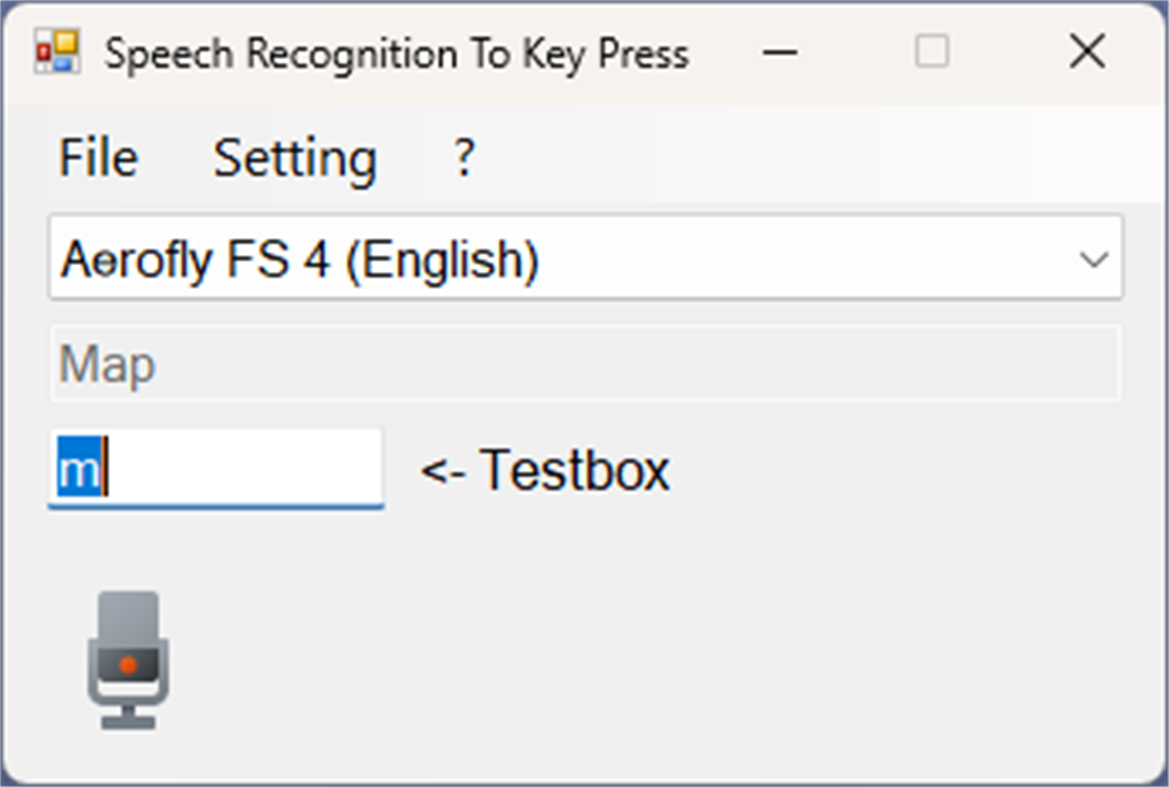The image size is (1169, 787).
Task: Minimize the Speech Recognition window
Action: (780, 52)
